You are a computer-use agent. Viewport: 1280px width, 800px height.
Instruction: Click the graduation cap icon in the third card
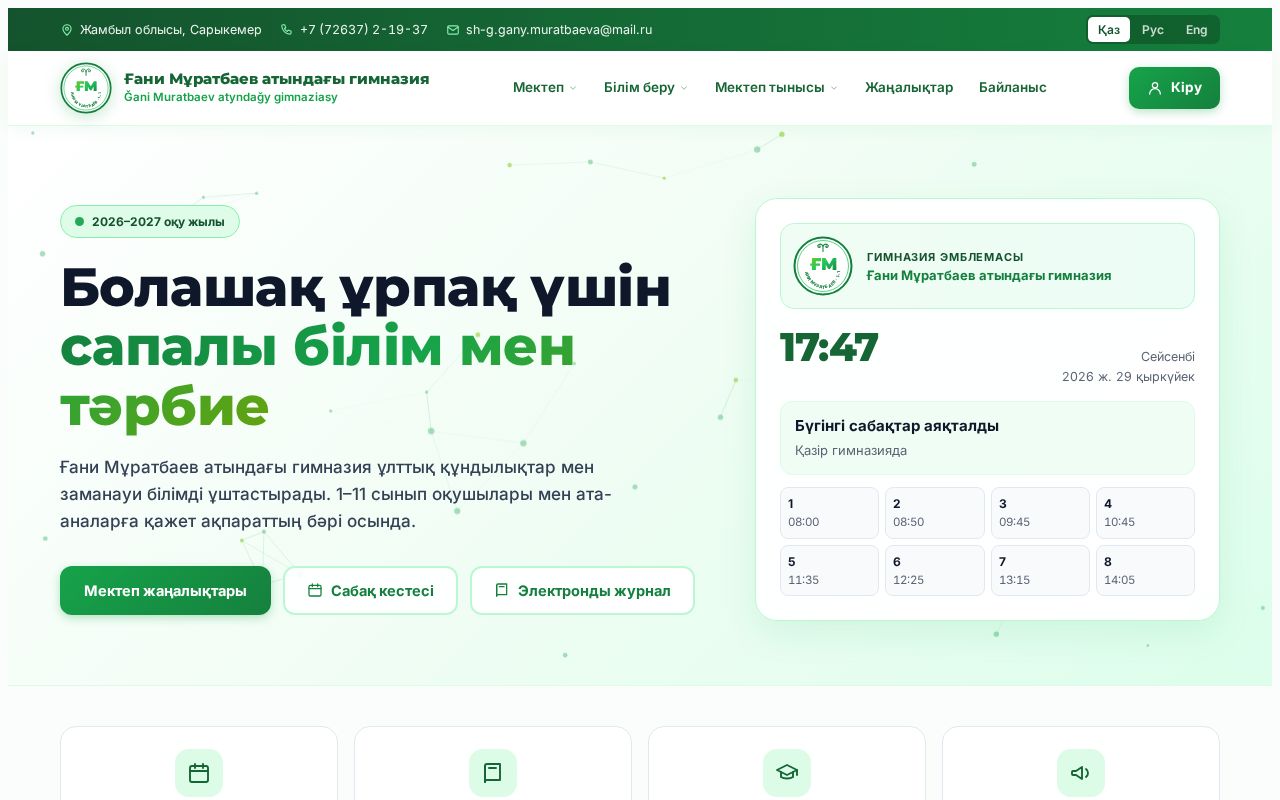787,773
